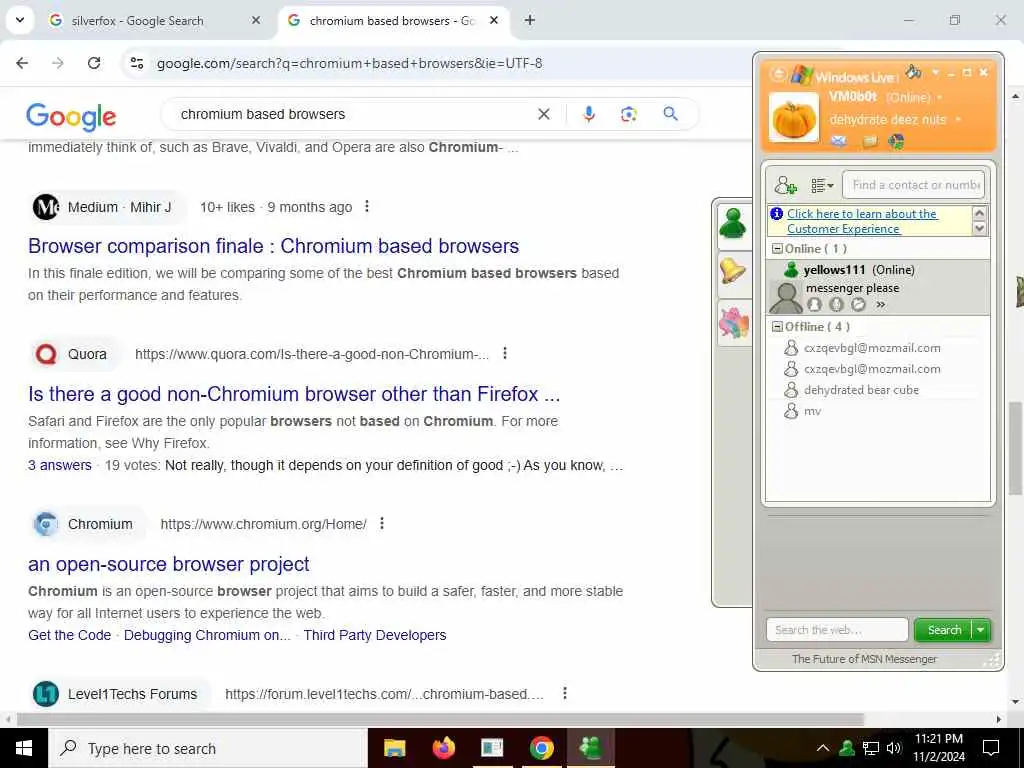Image resolution: width=1024 pixels, height=768 pixels.
Task: Collapse the Offline (4) group
Action: [x=777, y=327]
